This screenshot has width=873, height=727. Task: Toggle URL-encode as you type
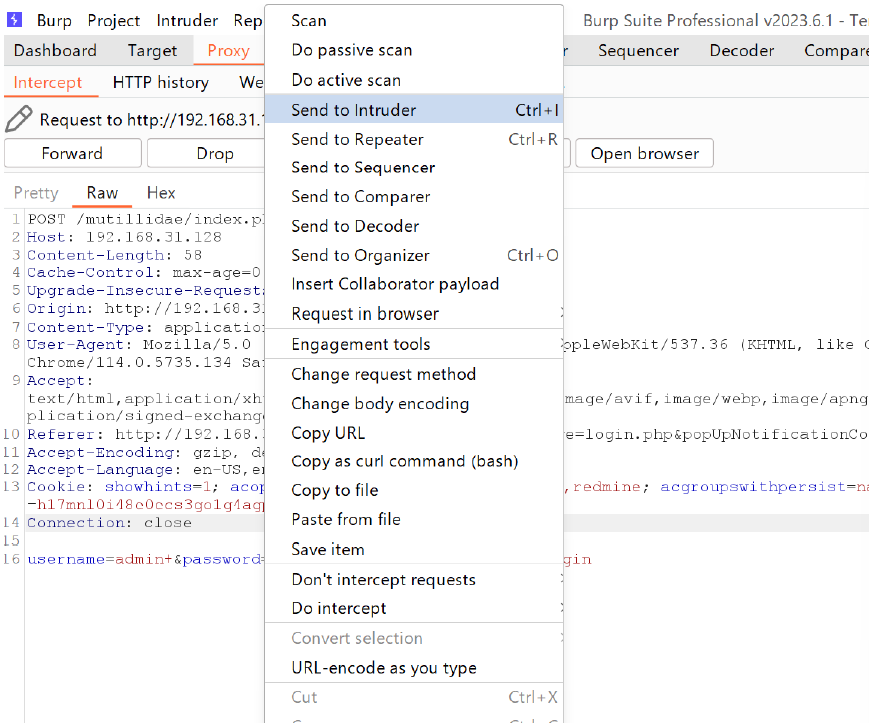pos(414,667)
